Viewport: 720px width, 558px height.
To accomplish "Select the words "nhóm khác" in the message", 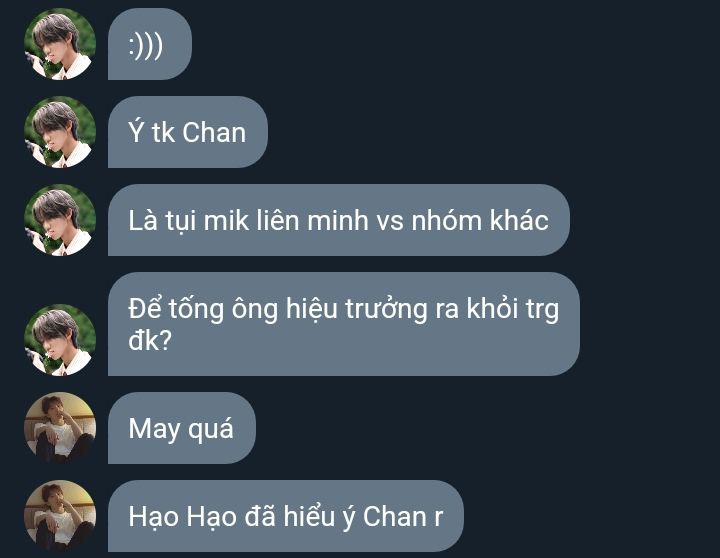I will coord(480,220).
